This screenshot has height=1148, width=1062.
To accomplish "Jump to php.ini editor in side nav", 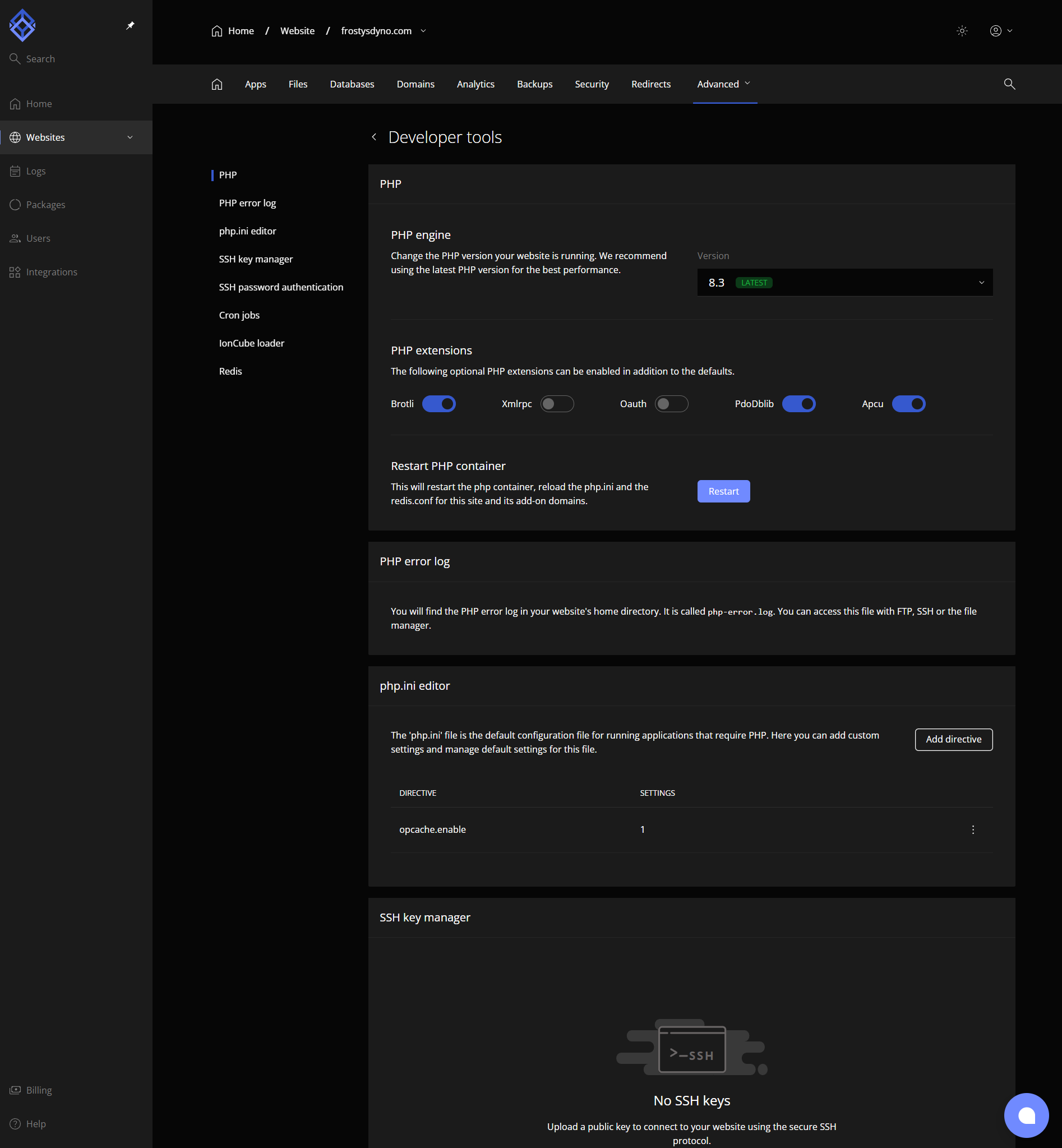I will pyautogui.click(x=247, y=231).
